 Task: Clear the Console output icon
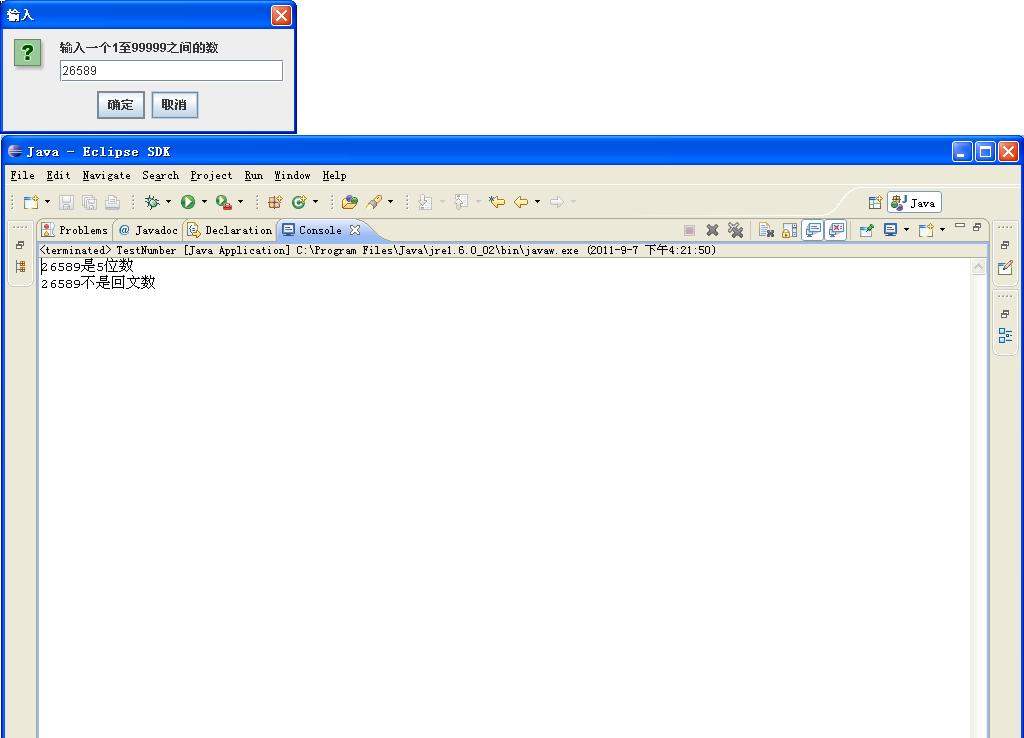[x=767, y=230]
